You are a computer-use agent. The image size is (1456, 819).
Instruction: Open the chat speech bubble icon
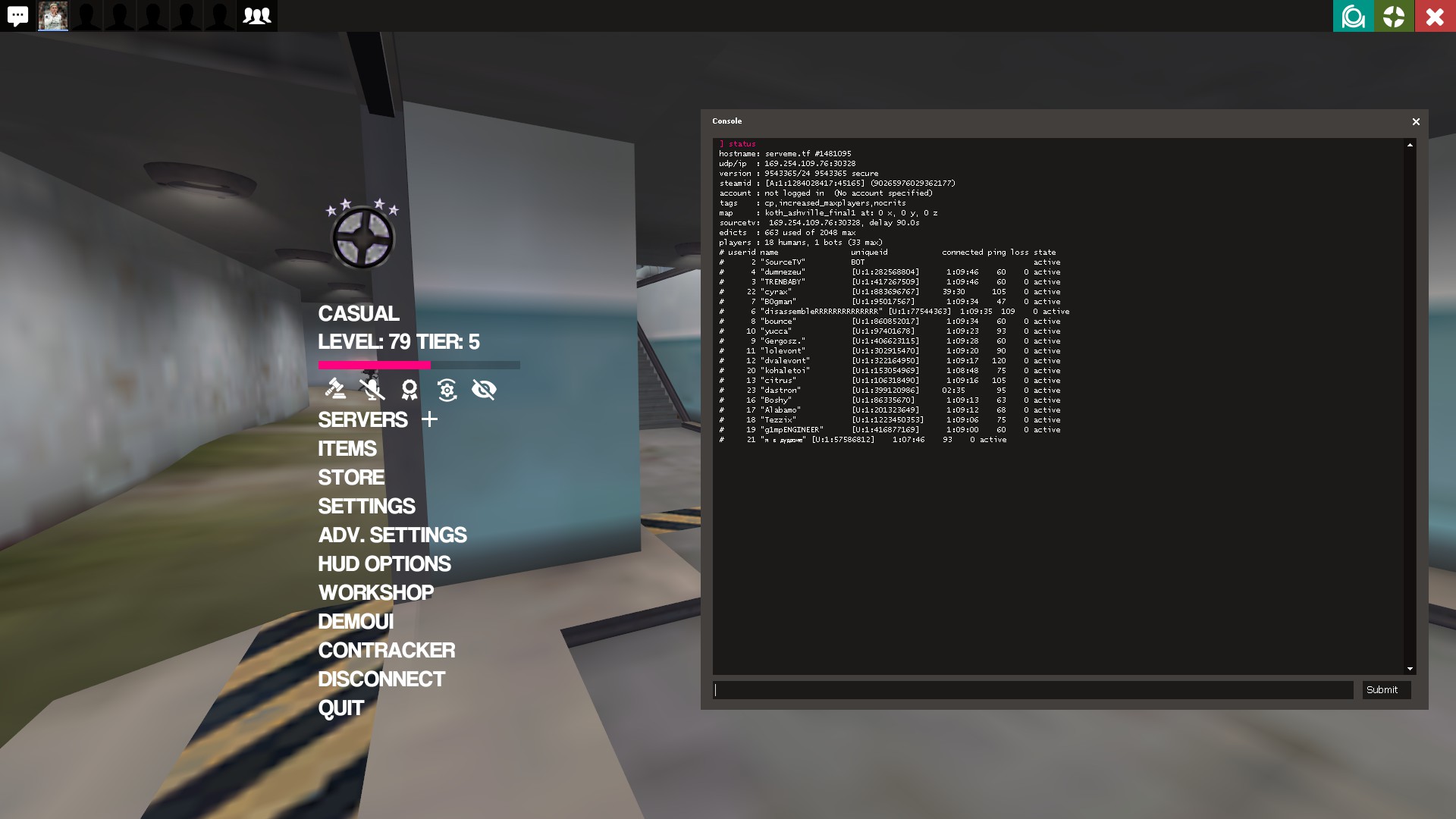[x=17, y=16]
